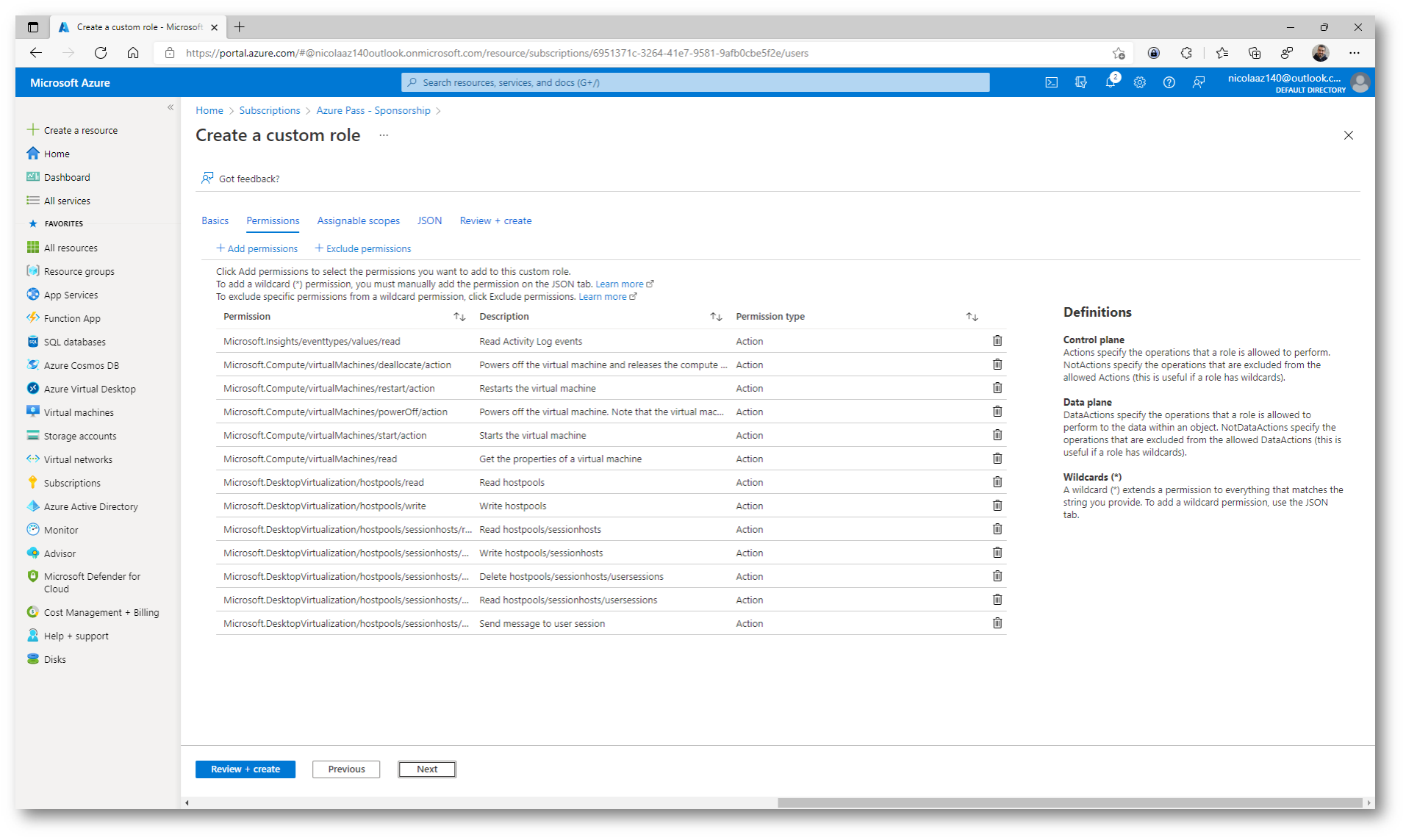
Task: Open Learn more link about Exclude permissions
Action: (607, 297)
